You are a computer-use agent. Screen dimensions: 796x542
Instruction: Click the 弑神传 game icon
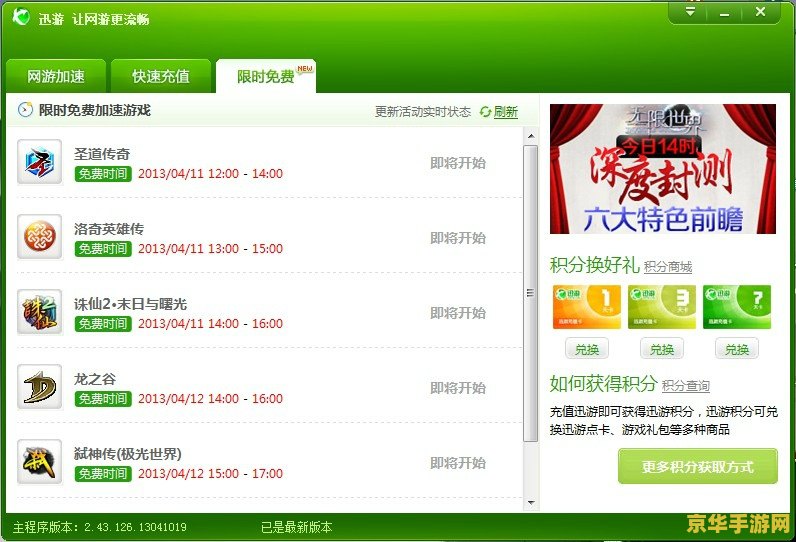[40, 462]
